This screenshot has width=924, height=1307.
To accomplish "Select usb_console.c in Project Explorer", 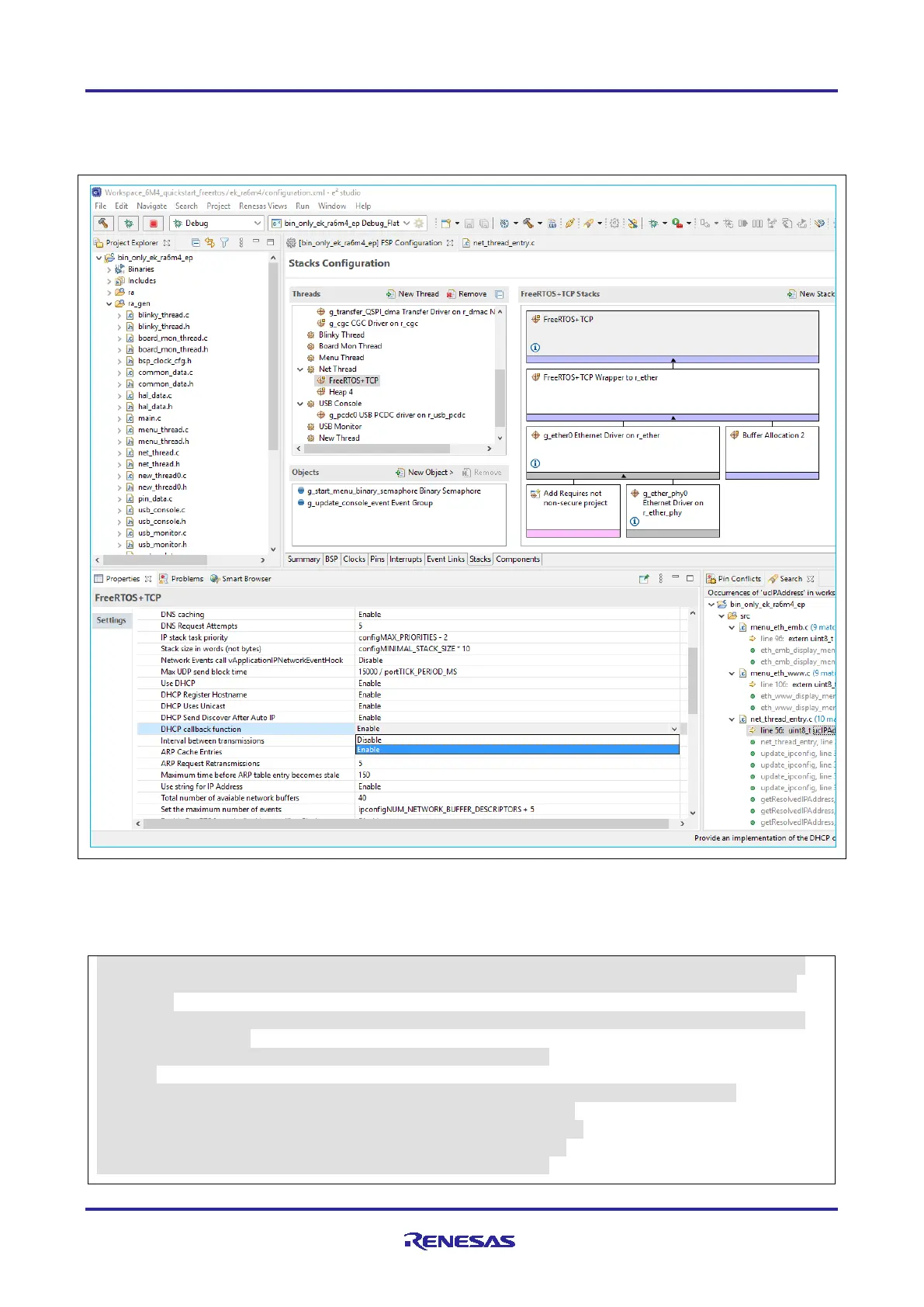I will pos(161,510).
